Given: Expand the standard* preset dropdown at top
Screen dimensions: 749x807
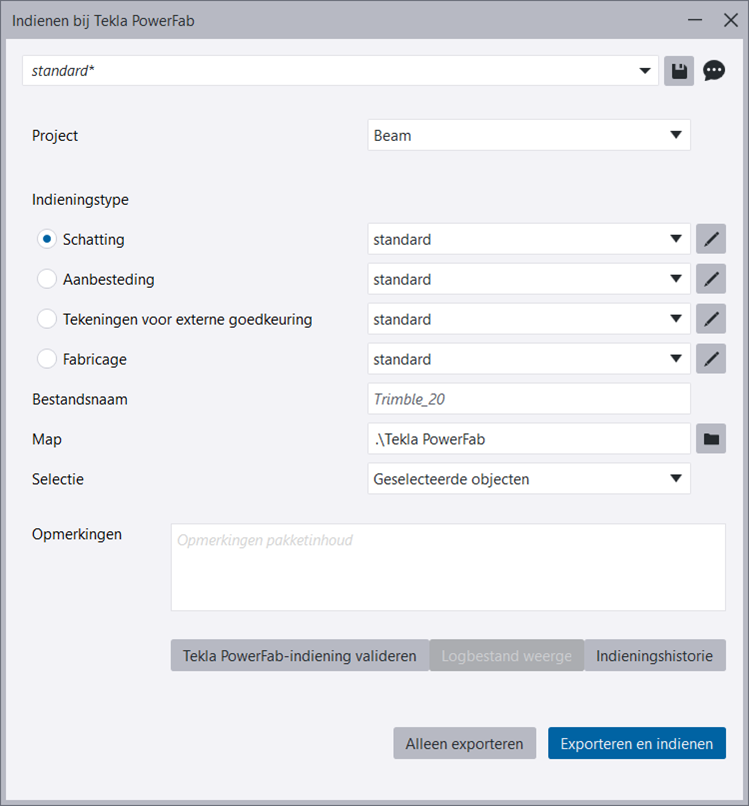Looking at the screenshot, I should point(340,71).
